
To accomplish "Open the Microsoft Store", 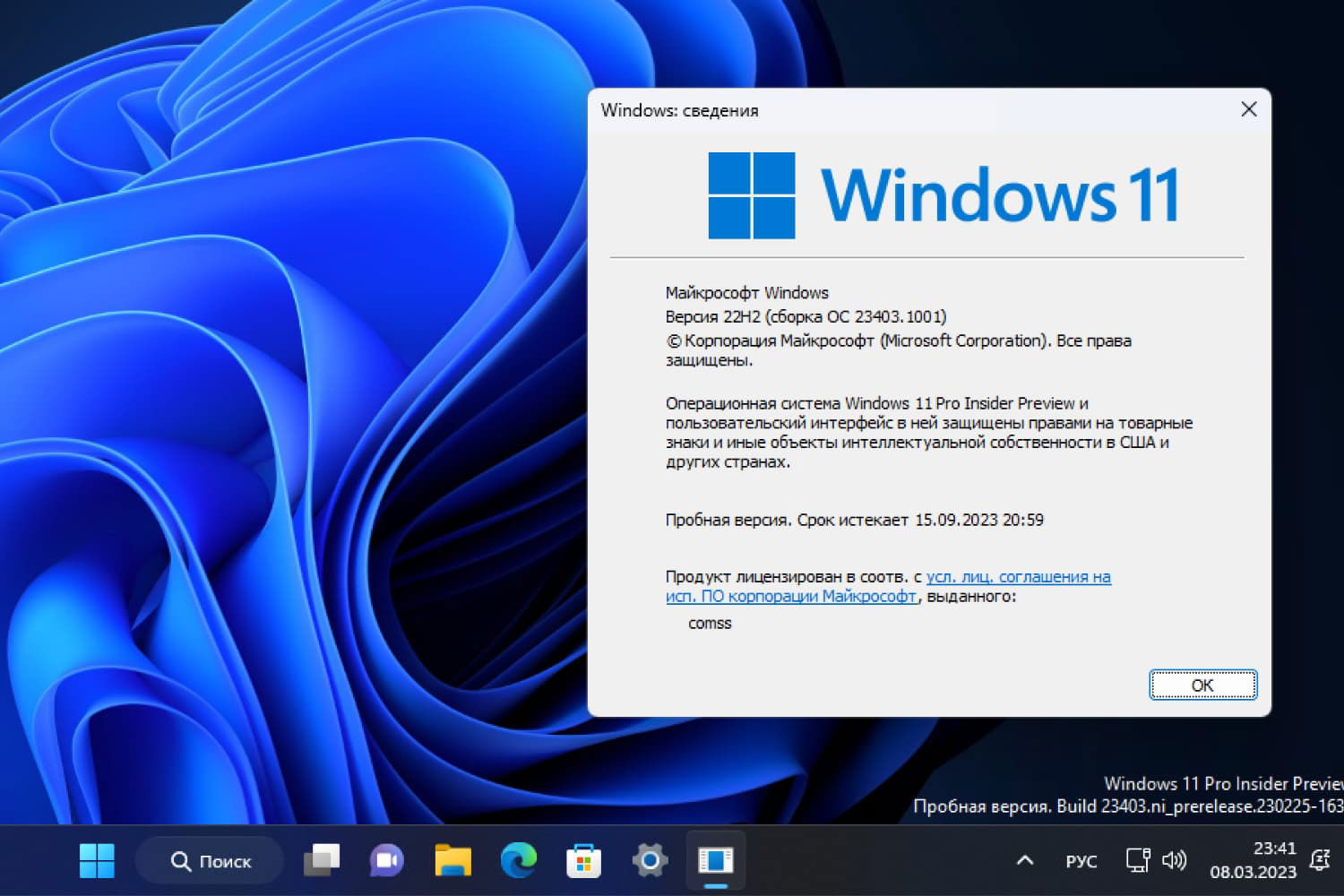I will point(583,860).
